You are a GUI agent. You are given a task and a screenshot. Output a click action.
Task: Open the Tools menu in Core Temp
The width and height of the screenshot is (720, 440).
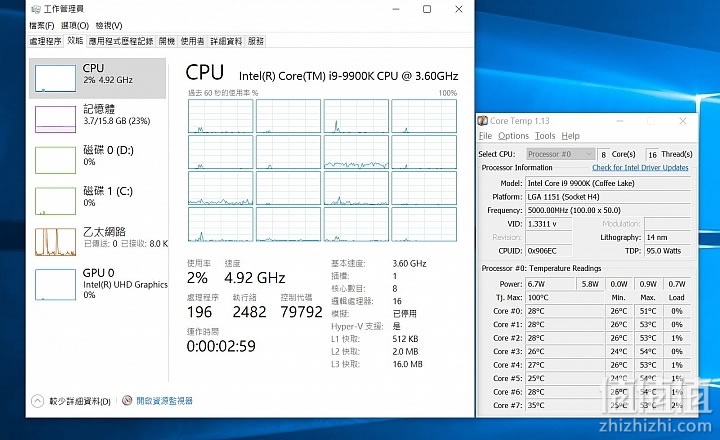pyautogui.click(x=545, y=136)
